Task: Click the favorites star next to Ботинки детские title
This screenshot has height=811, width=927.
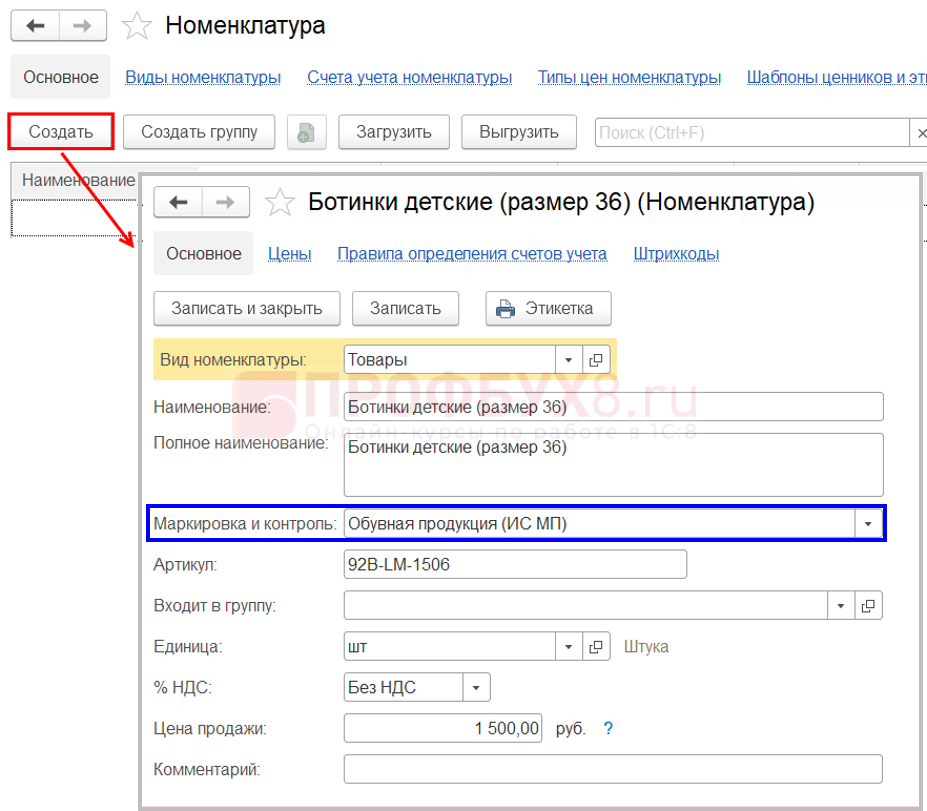Action: point(280,203)
